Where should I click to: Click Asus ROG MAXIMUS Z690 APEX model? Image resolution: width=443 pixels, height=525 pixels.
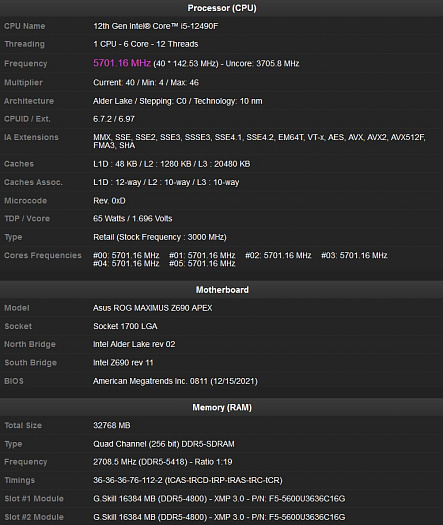click(x=153, y=308)
